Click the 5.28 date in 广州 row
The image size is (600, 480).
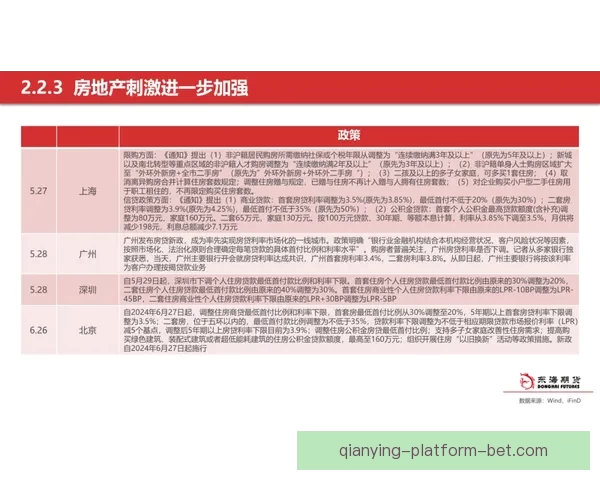pos(39,254)
